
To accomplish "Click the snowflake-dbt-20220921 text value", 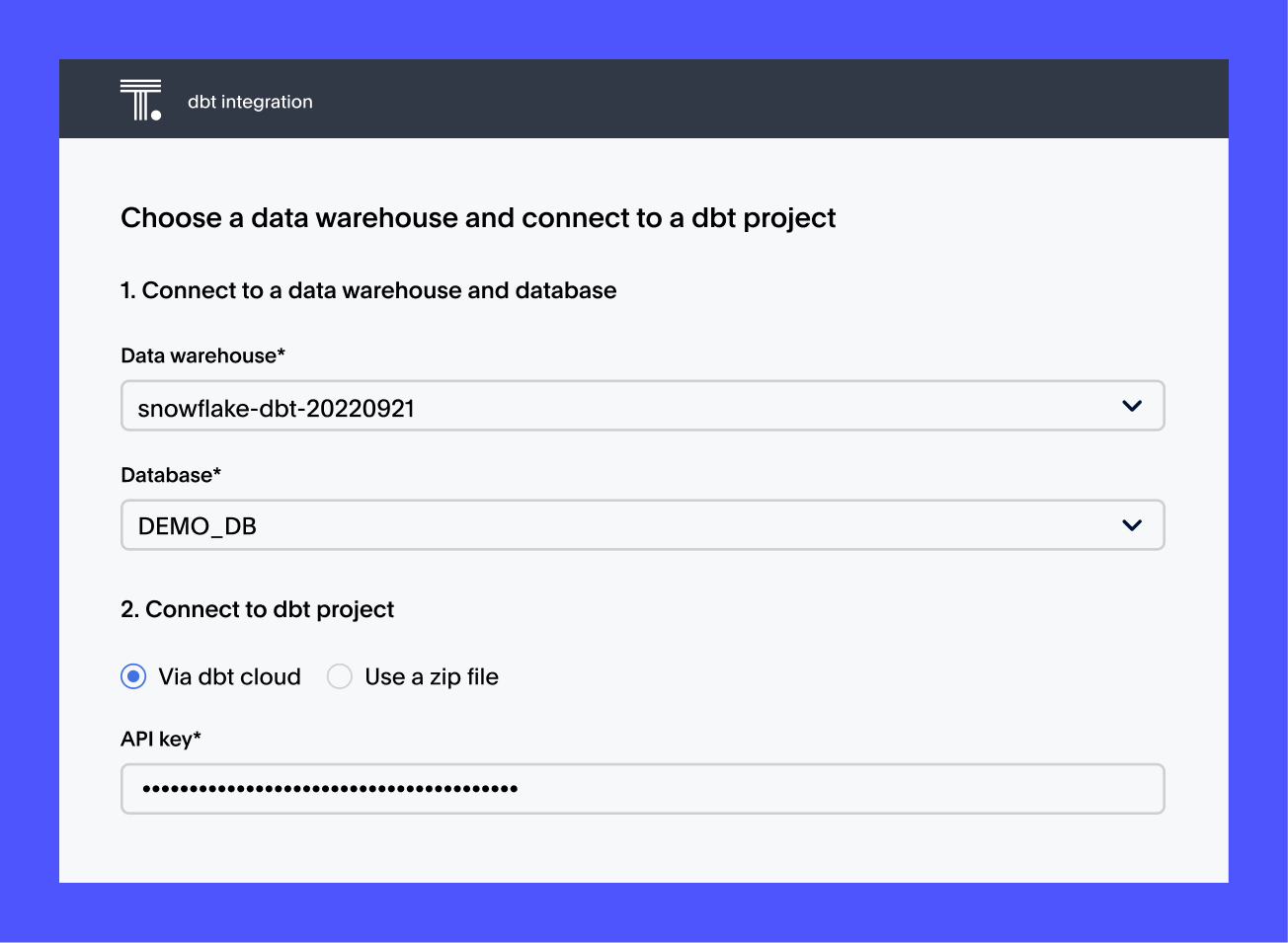I will (275, 407).
